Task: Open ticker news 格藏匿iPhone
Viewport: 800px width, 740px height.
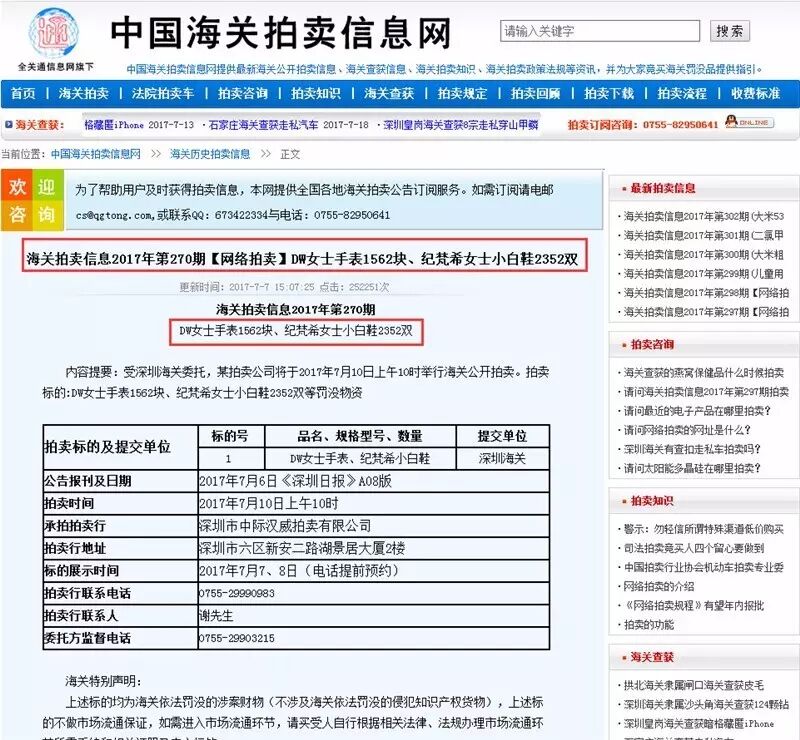Action: pos(114,125)
